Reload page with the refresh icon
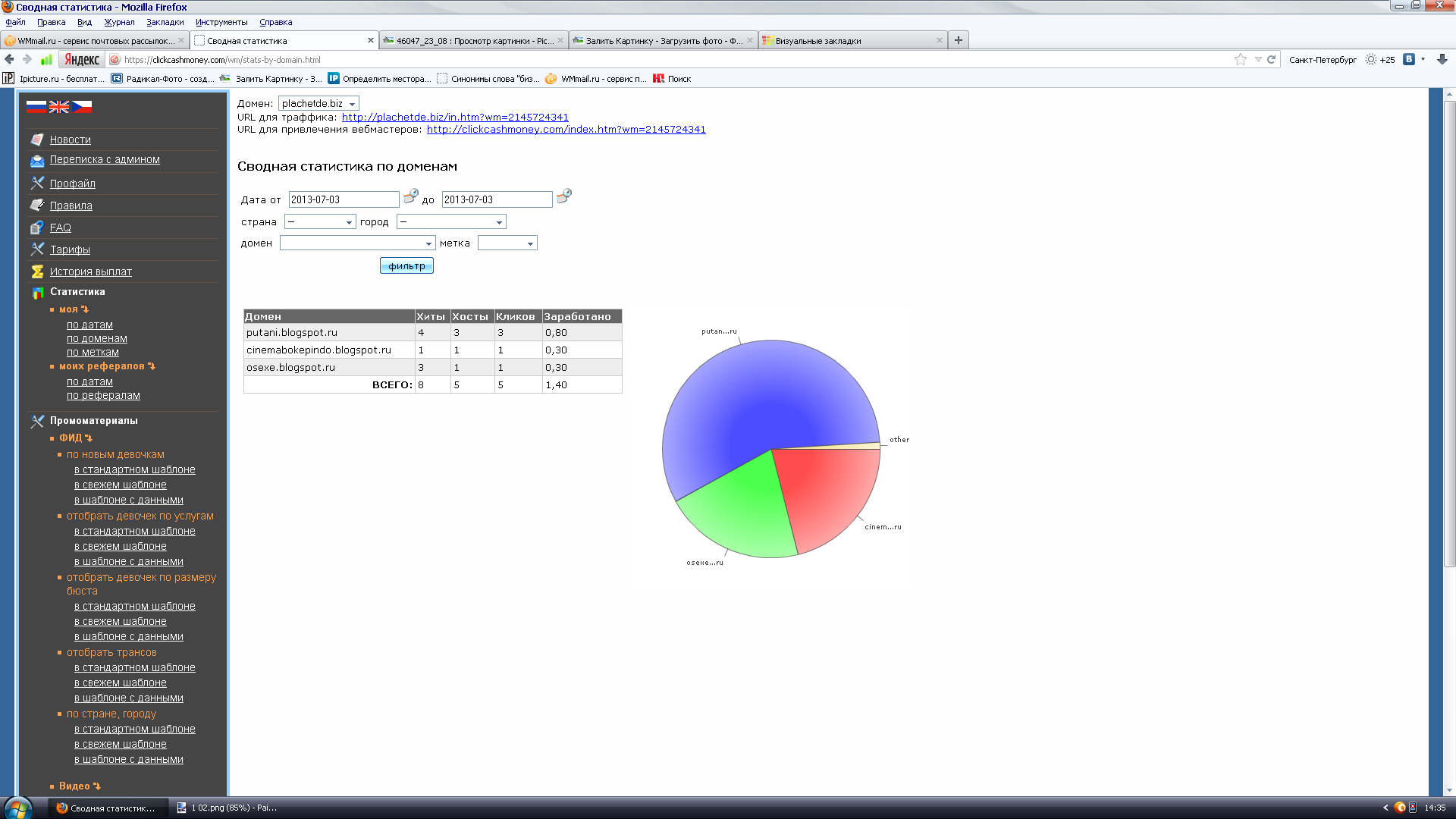 coord(1272,59)
